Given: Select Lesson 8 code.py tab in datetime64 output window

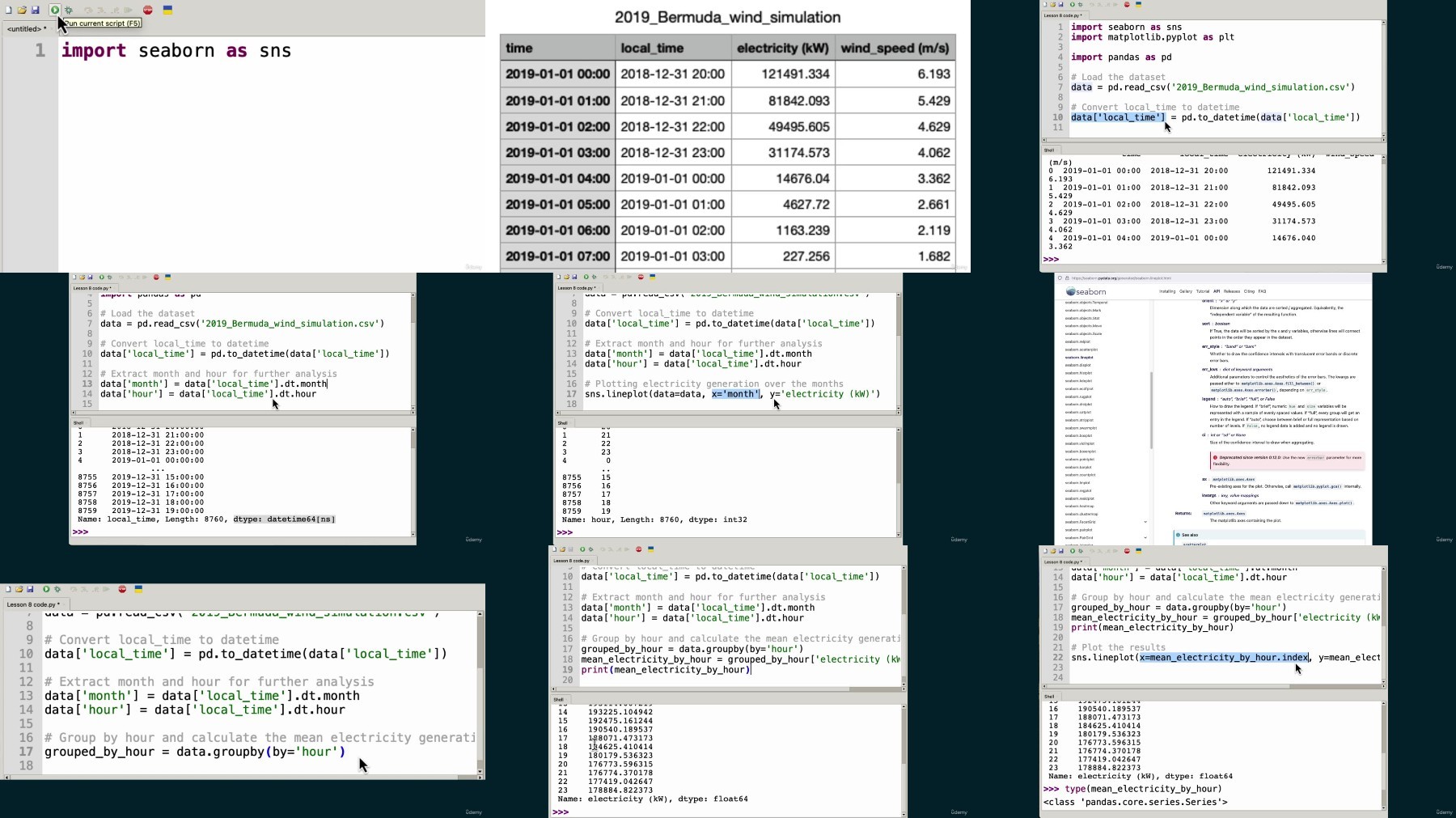Looking at the screenshot, I should [x=94, y=288].
